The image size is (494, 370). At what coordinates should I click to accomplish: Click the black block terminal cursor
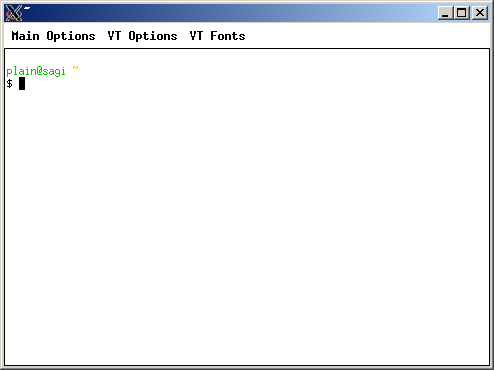tap(22, 83)
